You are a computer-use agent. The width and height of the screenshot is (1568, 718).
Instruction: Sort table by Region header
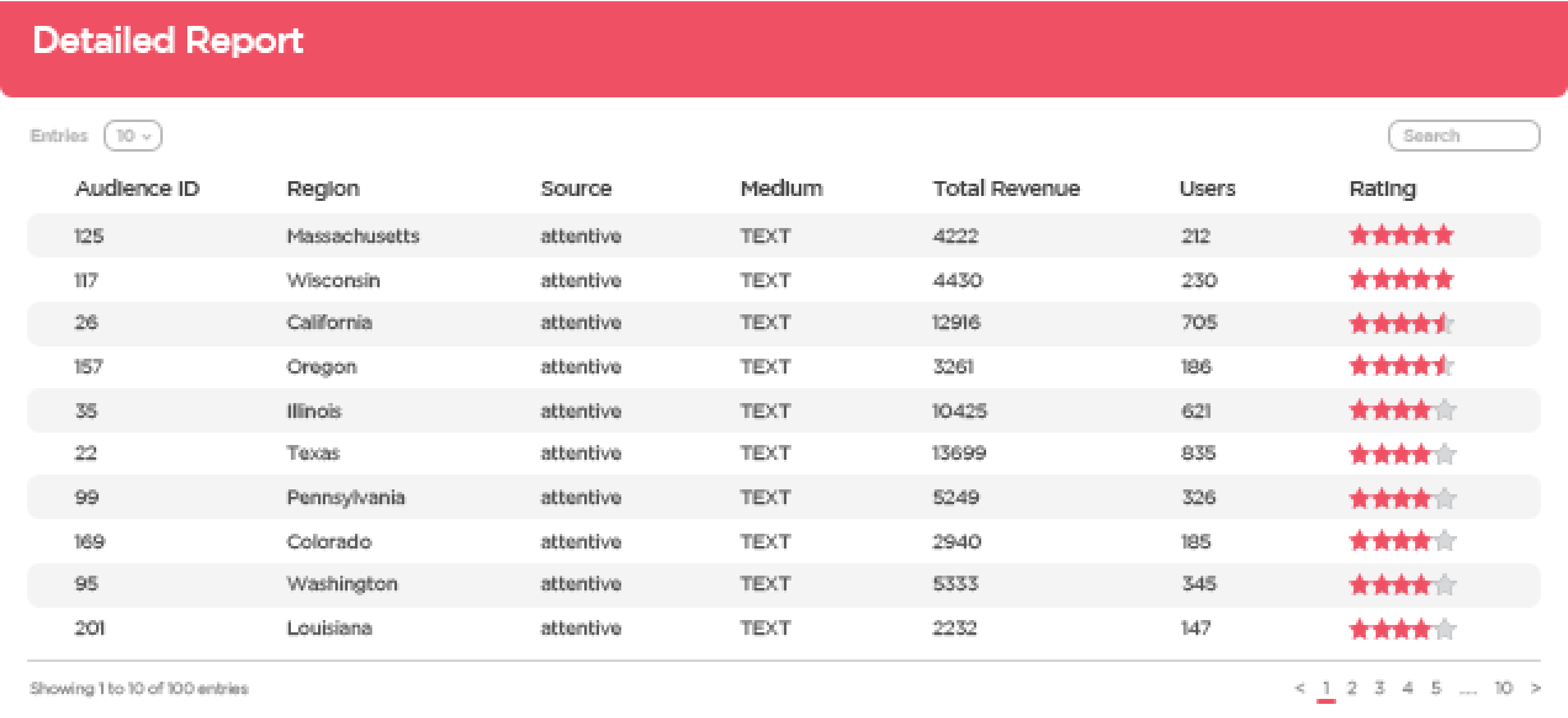click(323, 189)
